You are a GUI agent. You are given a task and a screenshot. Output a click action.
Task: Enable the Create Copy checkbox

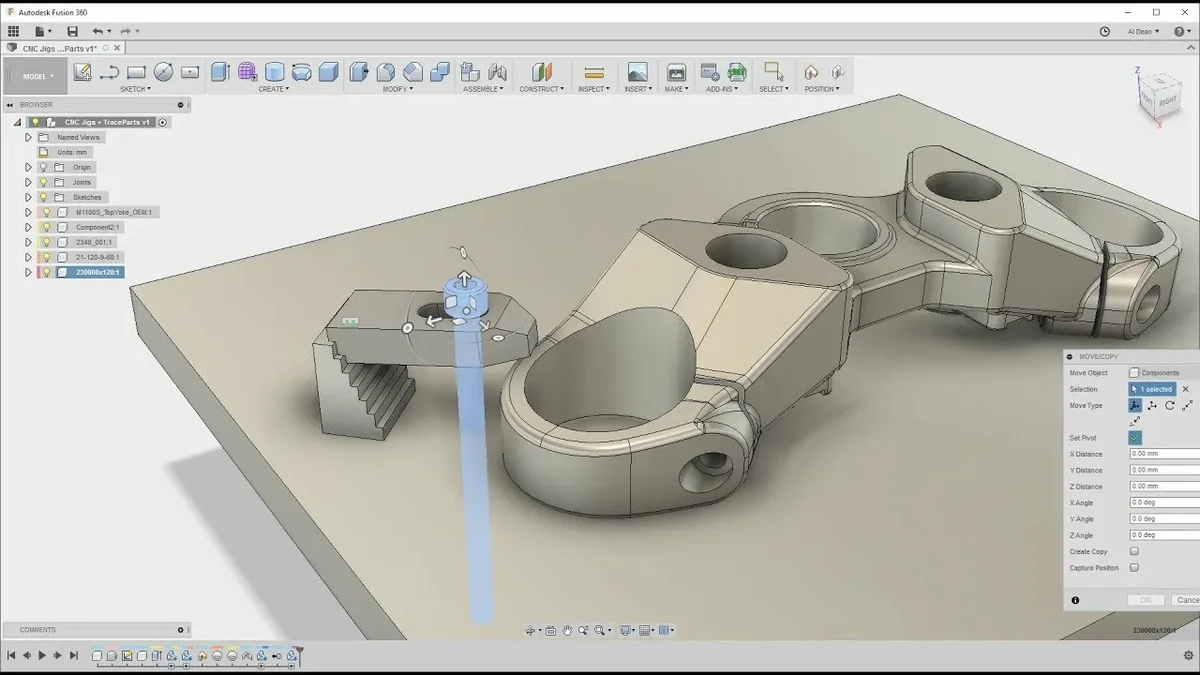tap(1134, 551)
